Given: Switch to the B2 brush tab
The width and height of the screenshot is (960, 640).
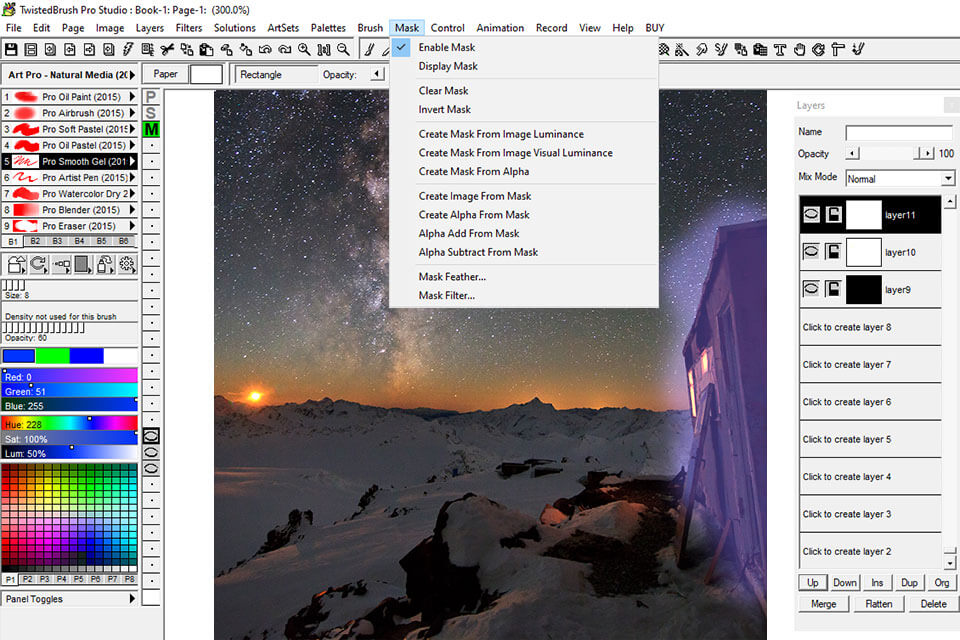Looking at the screenshot, I should [x=36, y=241].
